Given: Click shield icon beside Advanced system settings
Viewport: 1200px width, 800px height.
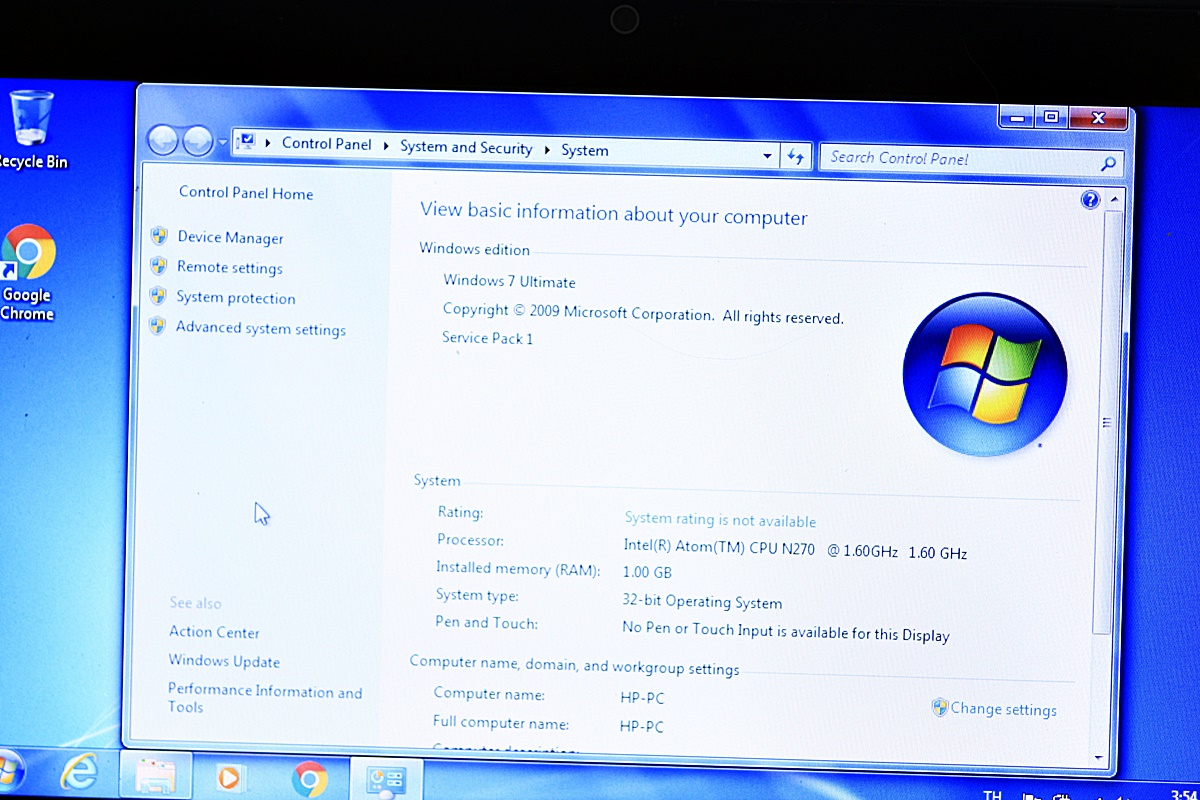Looking at the screenshot, I should (157, 326).
